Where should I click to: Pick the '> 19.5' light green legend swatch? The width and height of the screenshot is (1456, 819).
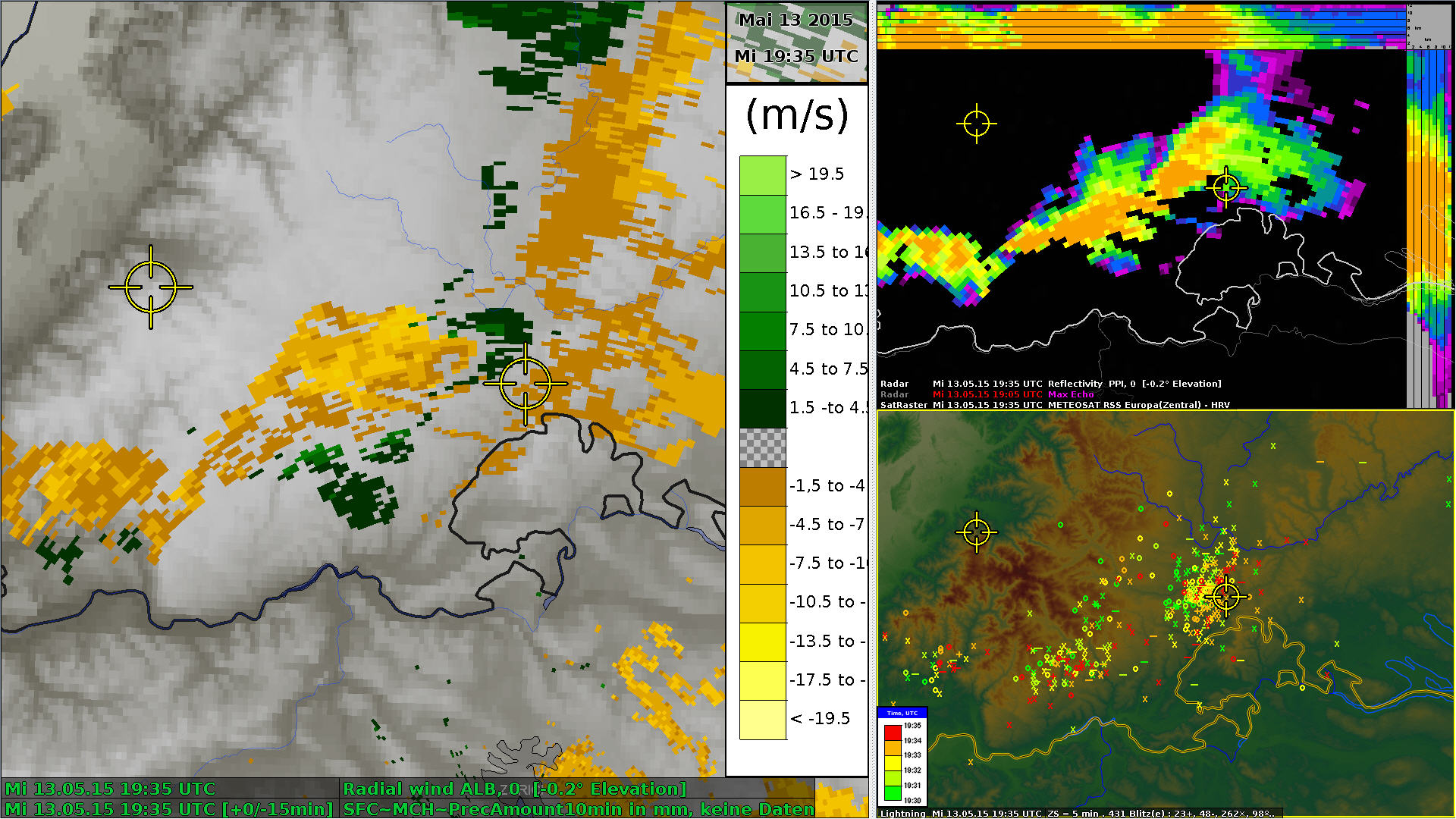(762, 175)
